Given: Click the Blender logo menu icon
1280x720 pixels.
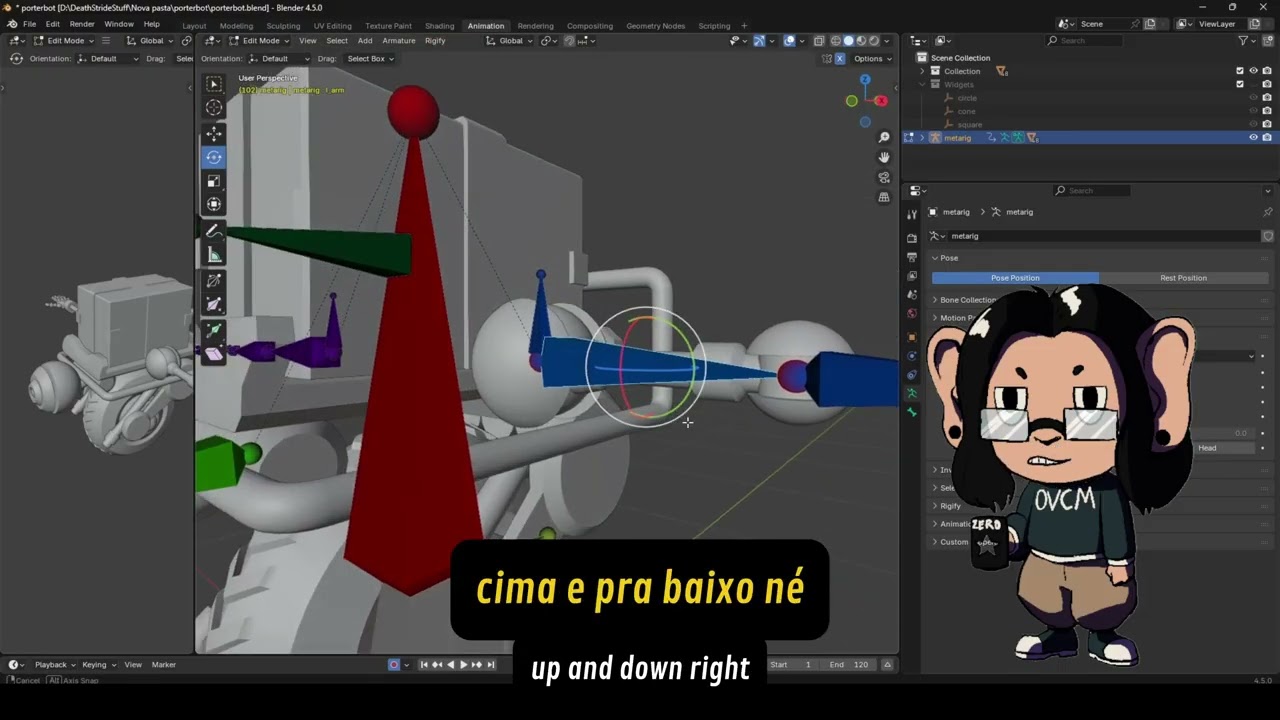Looking at the screenshot, I should click(x=11, y=24).
